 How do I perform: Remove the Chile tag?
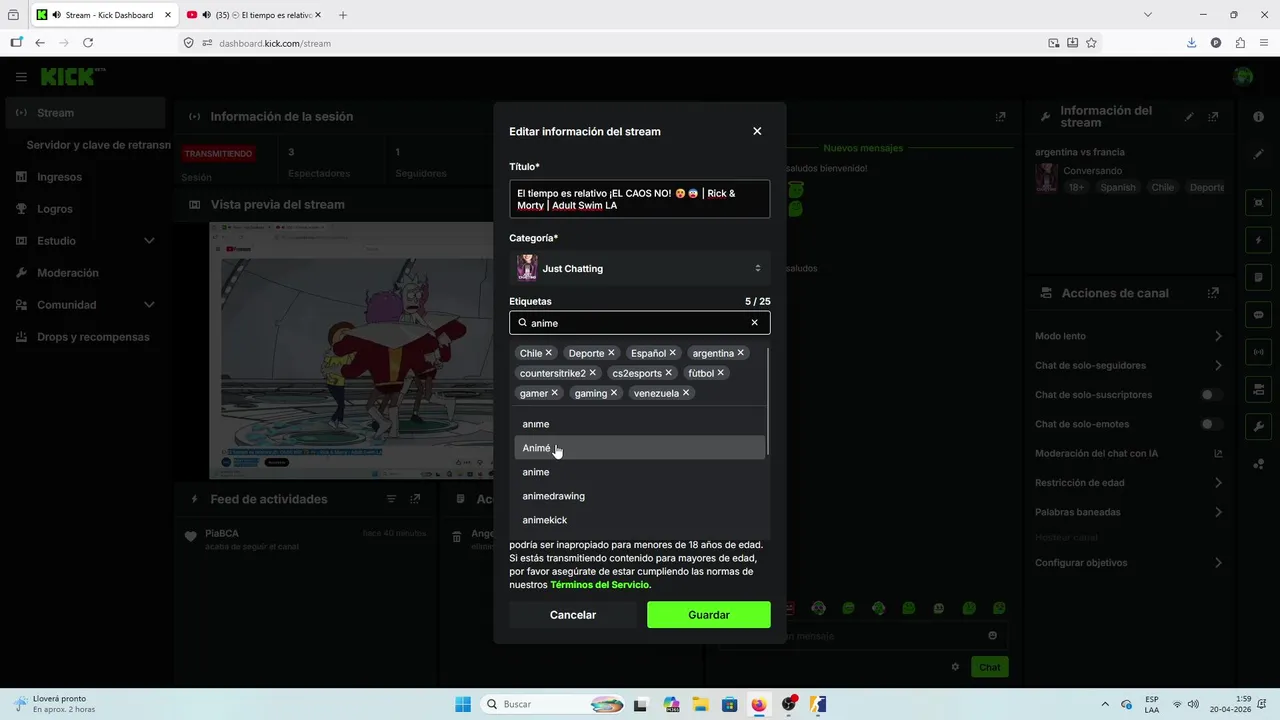[x=549, y=353]
